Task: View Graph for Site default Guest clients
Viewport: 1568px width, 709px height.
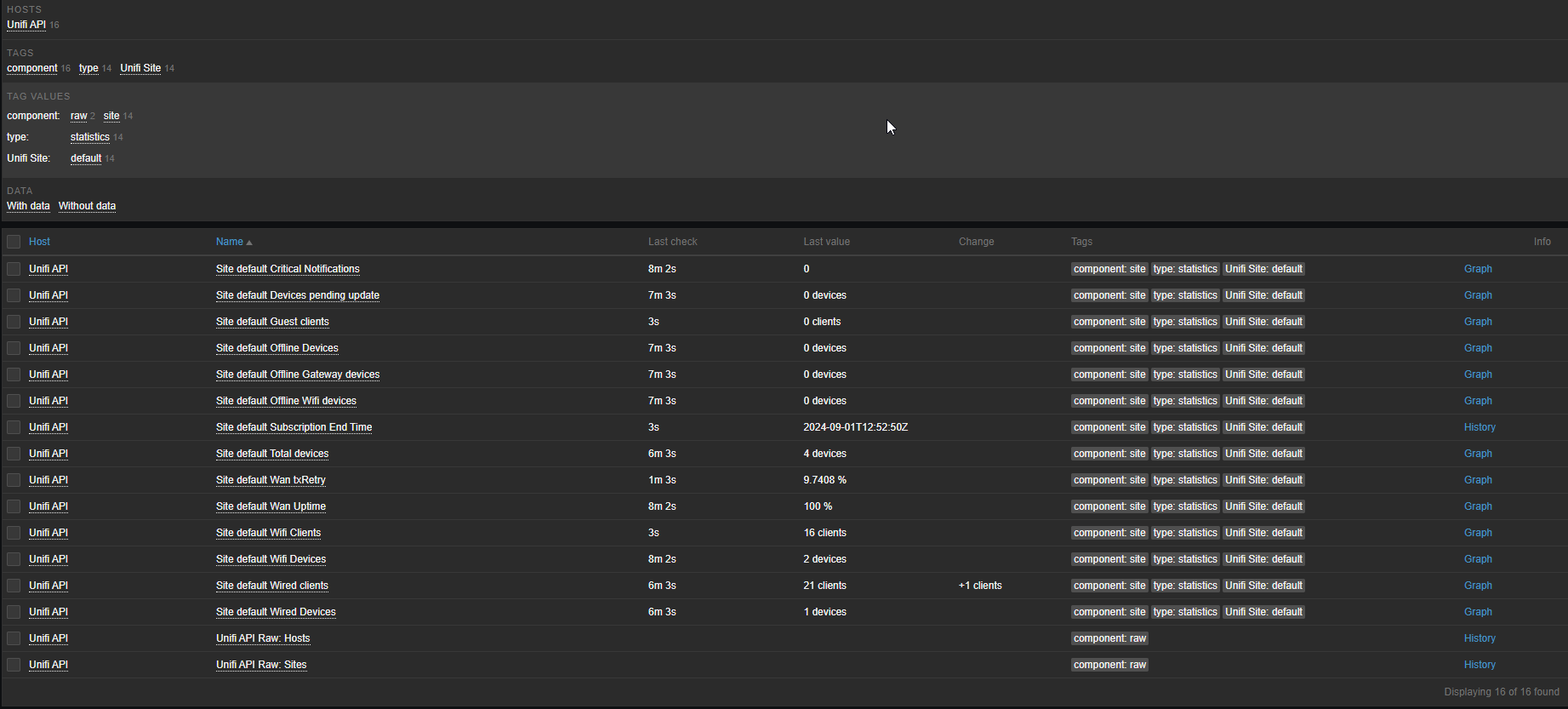Action: [1478, 322]
